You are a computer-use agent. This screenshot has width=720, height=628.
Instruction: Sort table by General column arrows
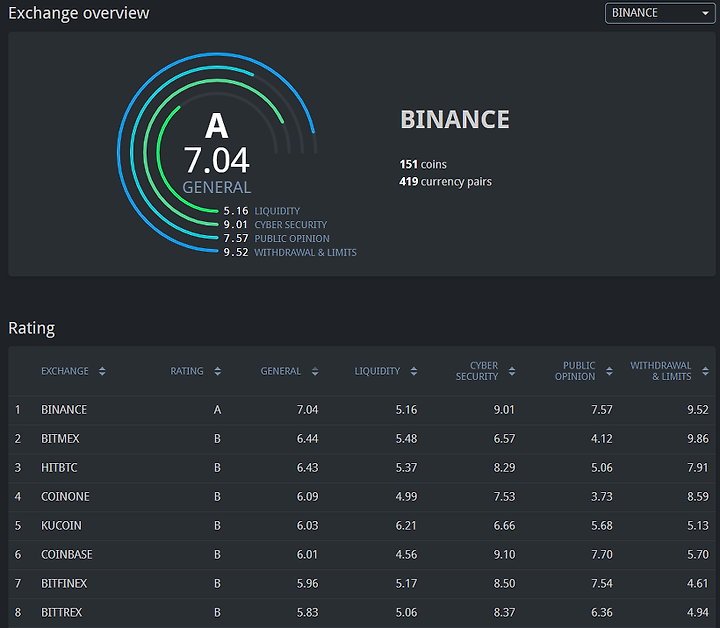point(315,371)
